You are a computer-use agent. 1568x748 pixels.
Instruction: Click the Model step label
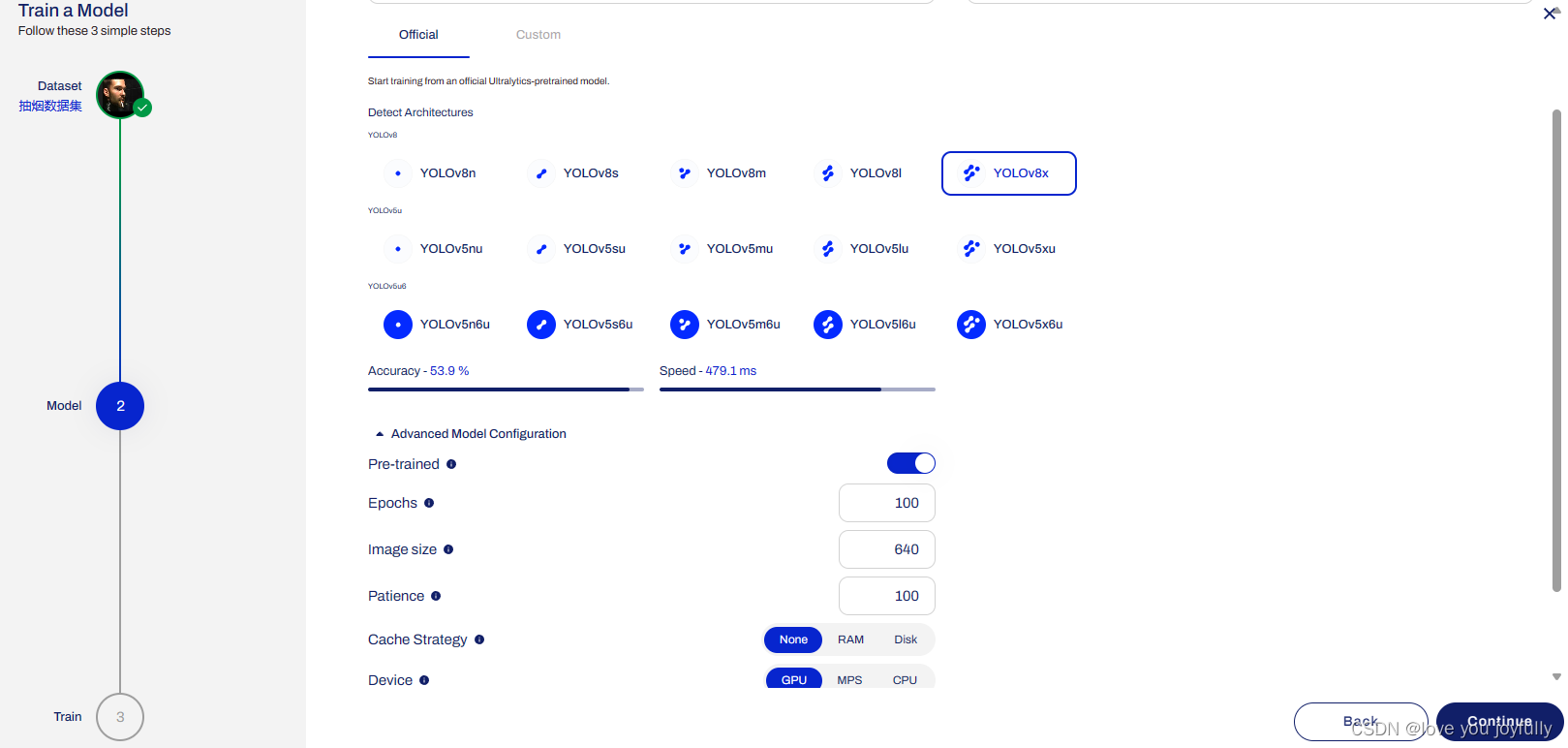click(x=64, y=406)
